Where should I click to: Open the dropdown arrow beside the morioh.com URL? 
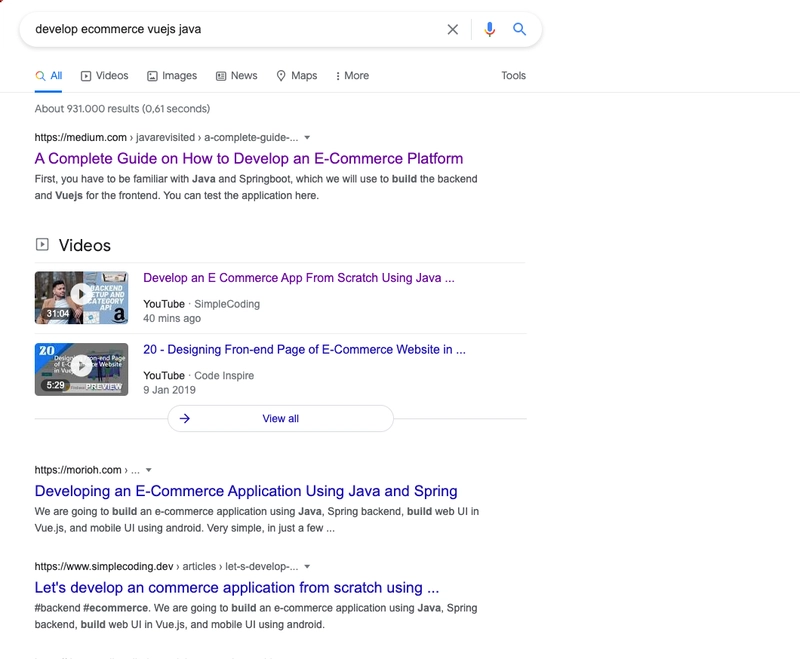(x=148, y=470)
